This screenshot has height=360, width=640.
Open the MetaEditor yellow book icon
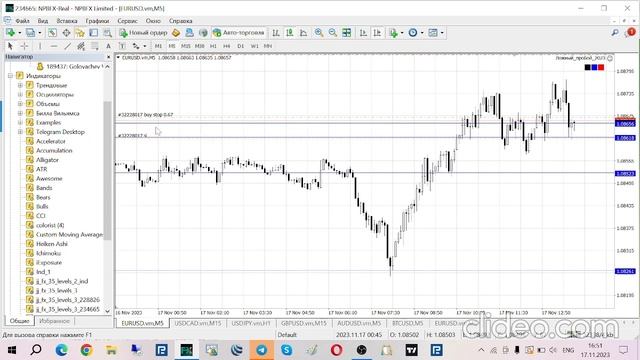[x=176, y=33]
